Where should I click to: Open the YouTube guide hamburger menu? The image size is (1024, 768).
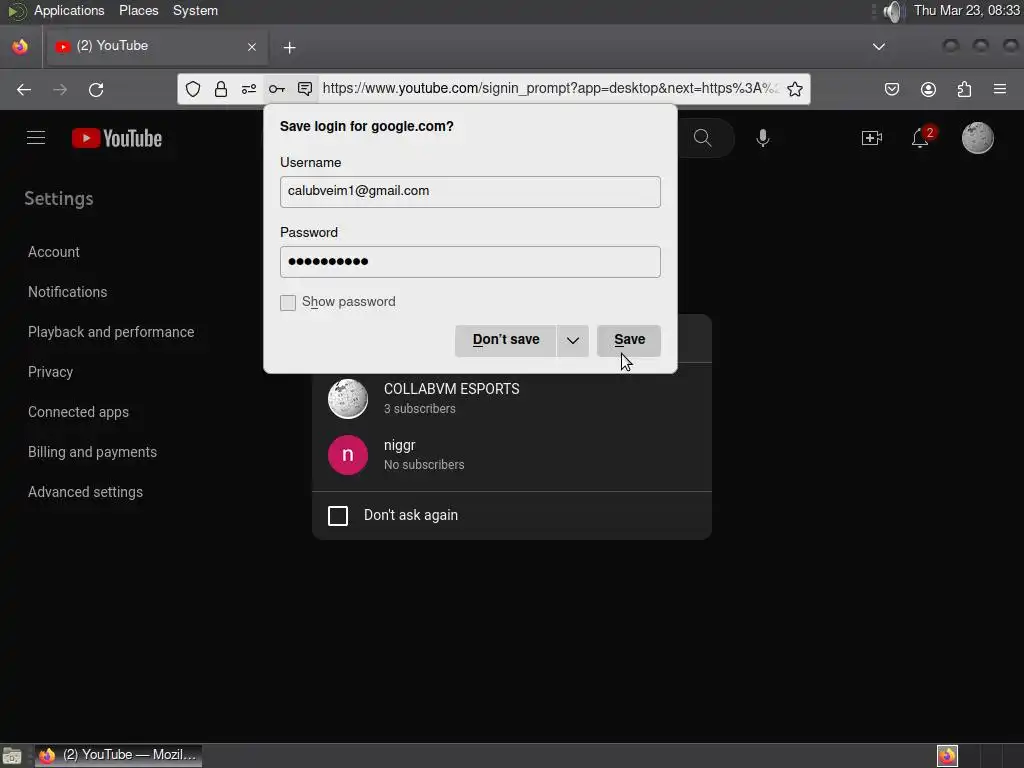pyautogui.click(x=36, y=138)
